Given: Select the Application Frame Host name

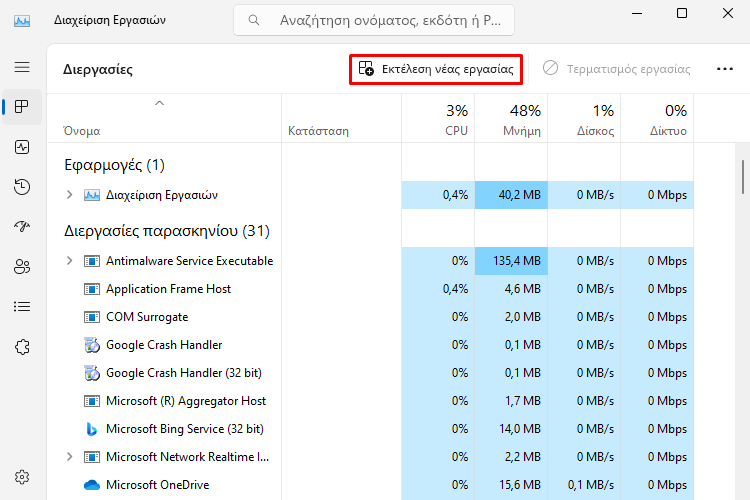Looking at the screenshot, I should pos(168,289).
